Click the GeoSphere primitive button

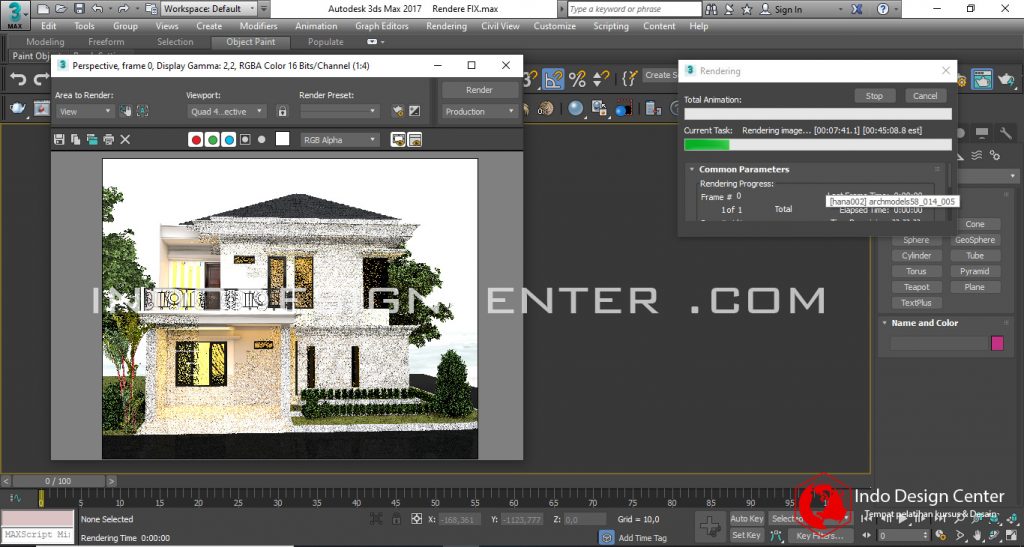975,240
